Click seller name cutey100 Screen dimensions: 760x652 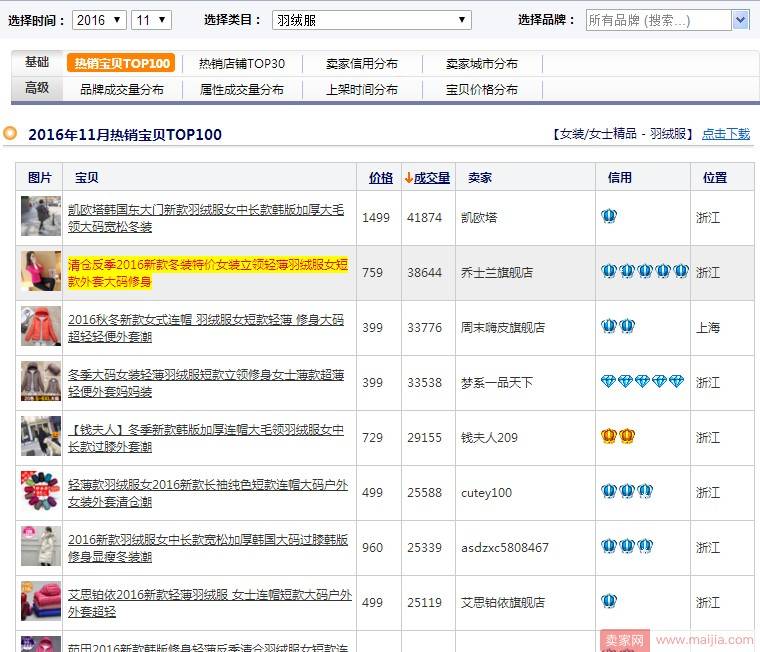[487, 493]
